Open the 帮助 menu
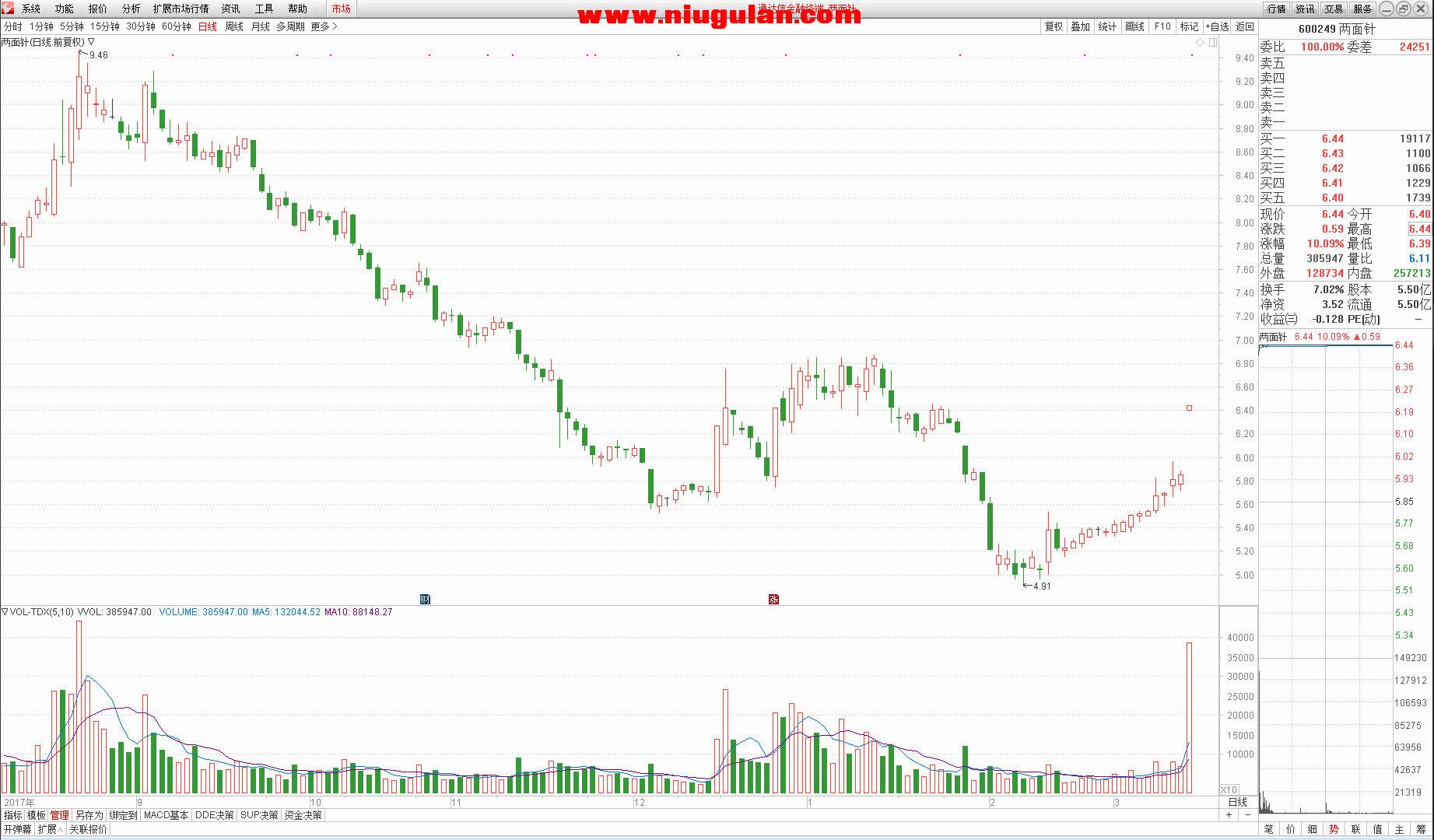The height and width of the screenshot is (840, 1434). (298, 9)
